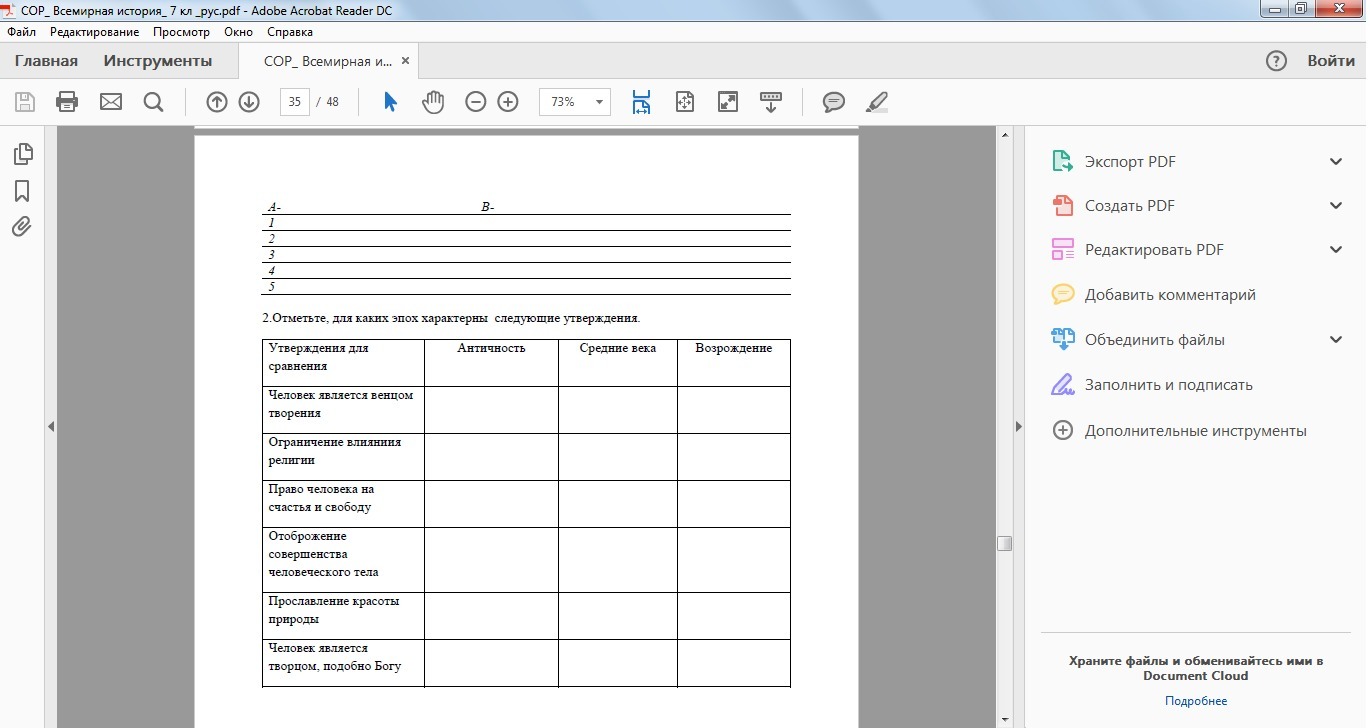Click the Заполнить и подписать icon
1370x728 pixels.
coord(1062,385)
